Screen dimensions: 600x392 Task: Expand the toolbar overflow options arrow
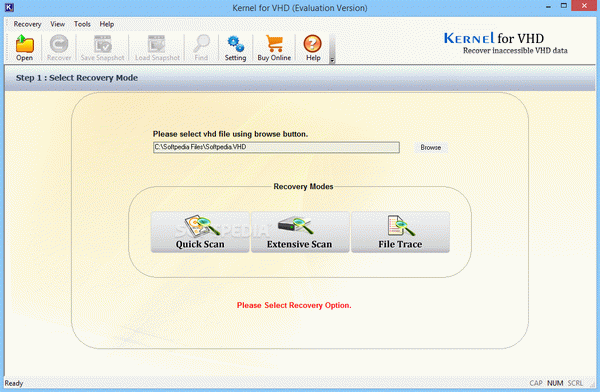(x=332, y=60)
